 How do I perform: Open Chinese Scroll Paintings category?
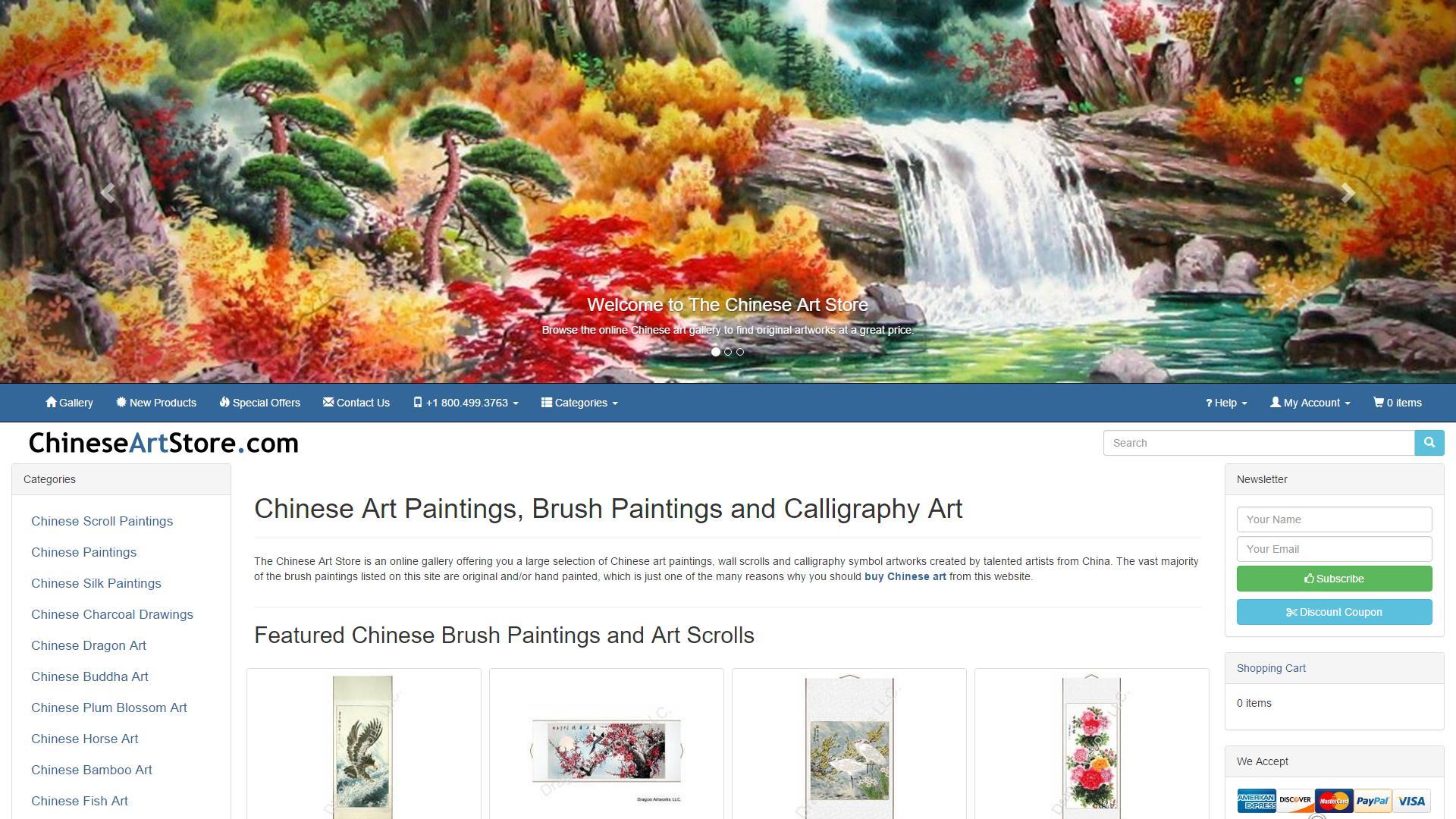(x=102, y=521)
